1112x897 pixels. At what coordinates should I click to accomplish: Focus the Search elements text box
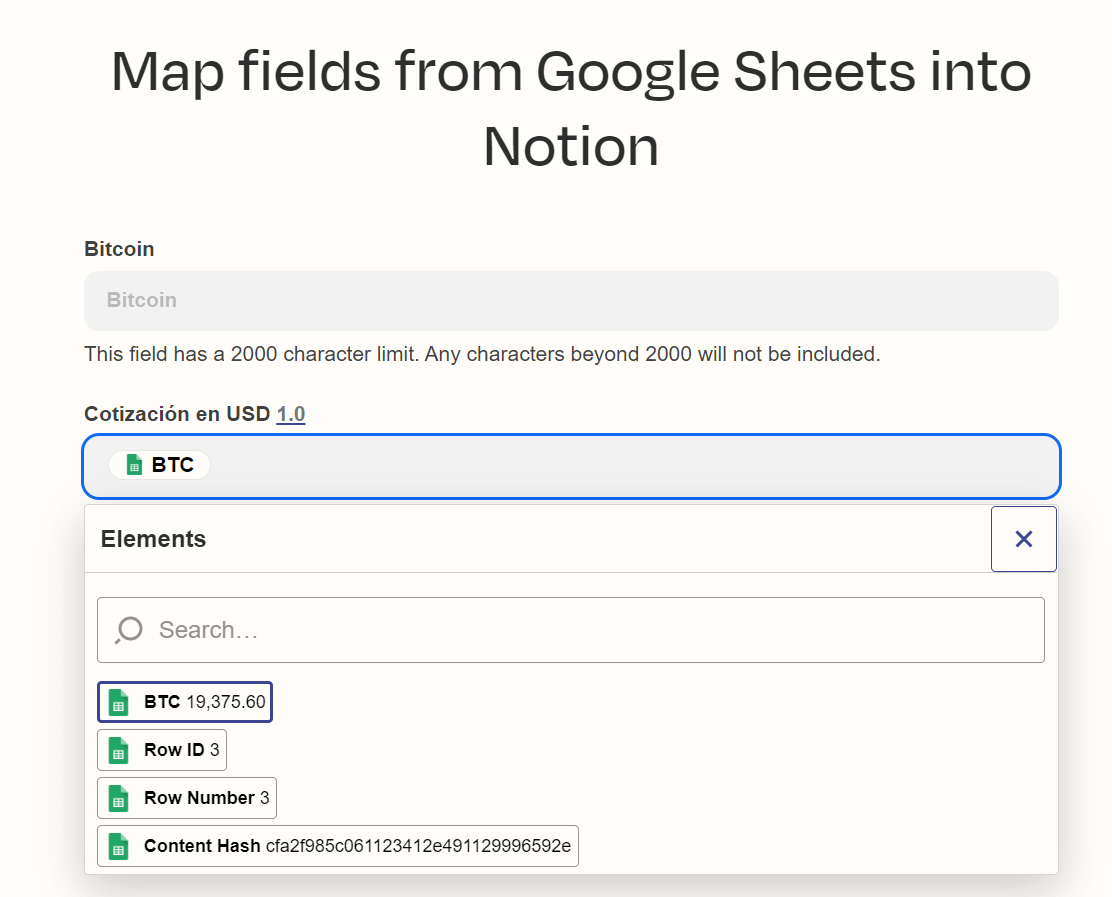(590, 630)
